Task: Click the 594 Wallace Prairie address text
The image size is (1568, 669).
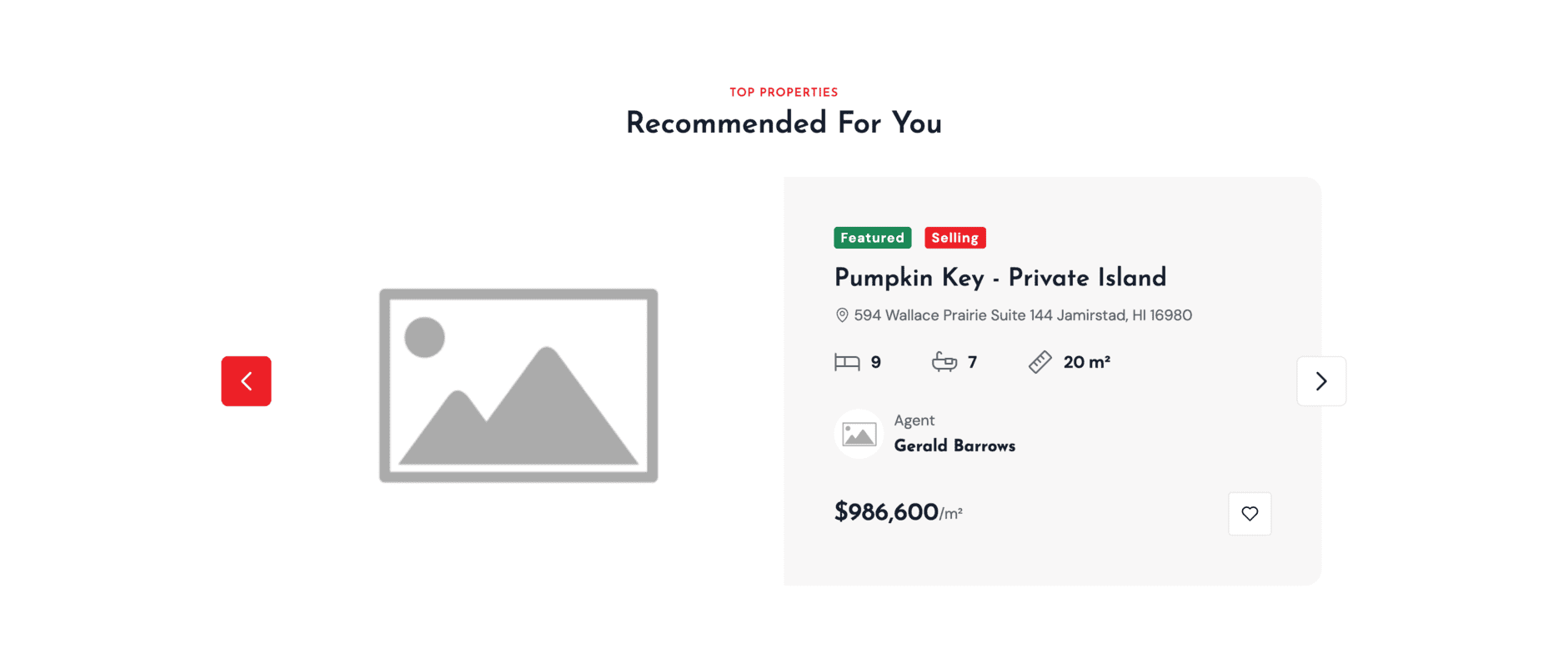Action: (1023, 315)
